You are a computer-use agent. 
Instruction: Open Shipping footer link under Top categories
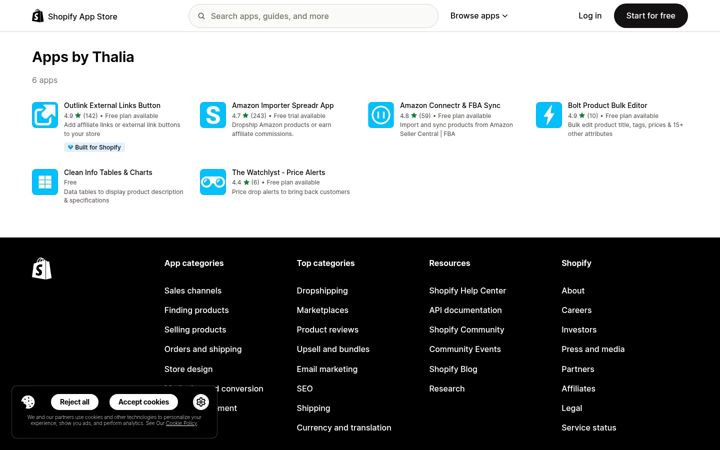coord(313,408)
